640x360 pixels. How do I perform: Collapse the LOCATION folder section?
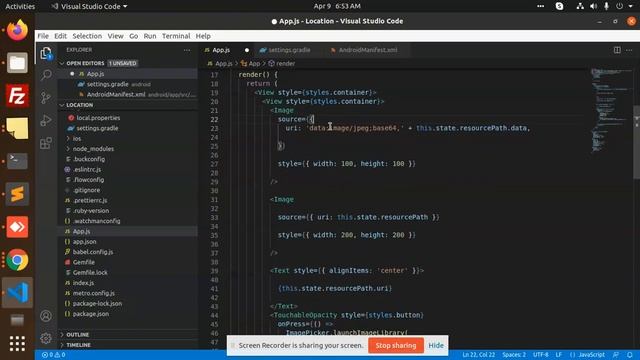[80, 105]
